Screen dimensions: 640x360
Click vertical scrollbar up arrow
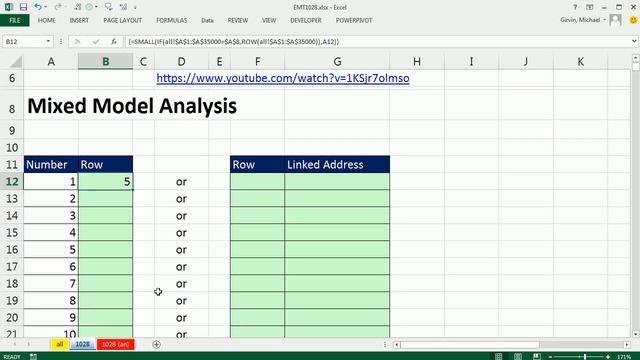pos(636,58)
